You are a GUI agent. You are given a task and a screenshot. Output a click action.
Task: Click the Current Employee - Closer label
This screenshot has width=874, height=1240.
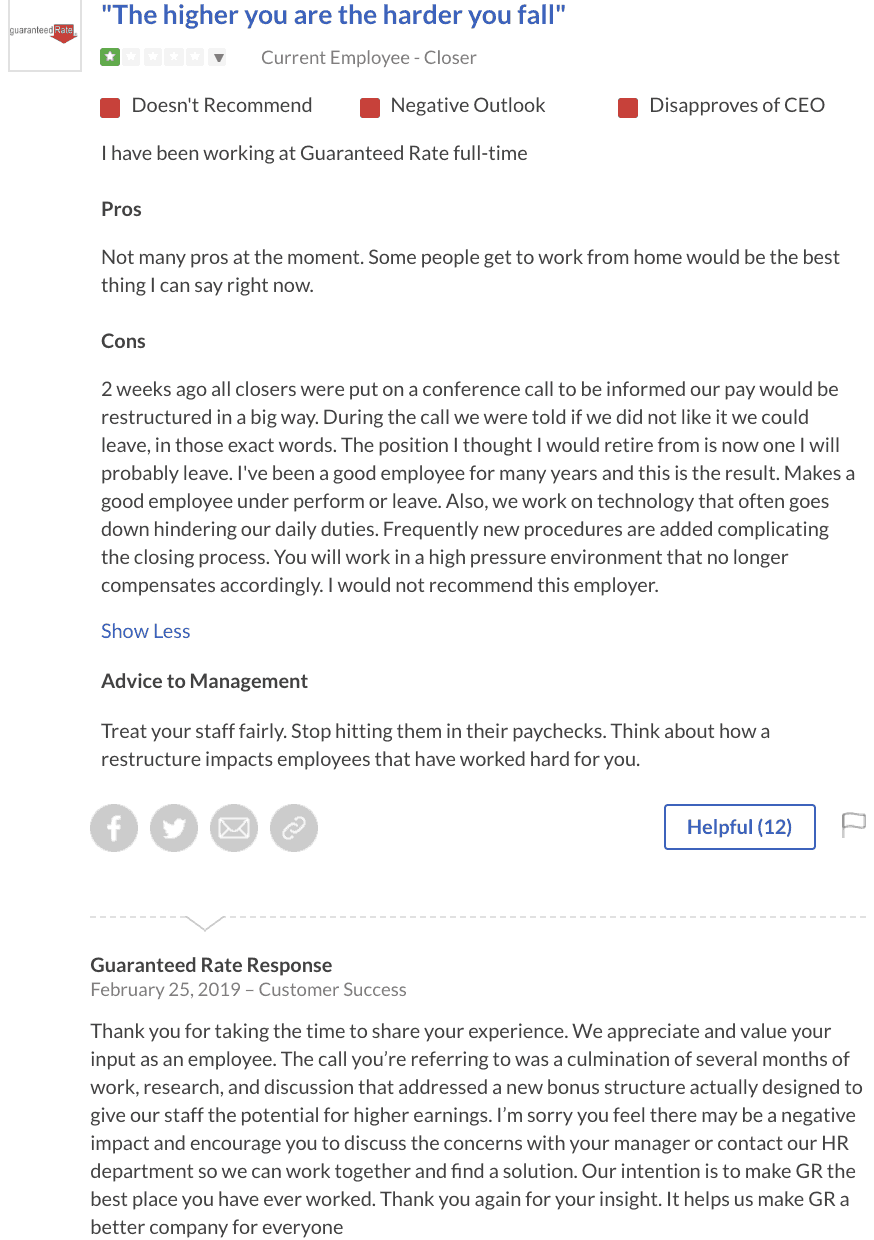click(x=368, y=57)
